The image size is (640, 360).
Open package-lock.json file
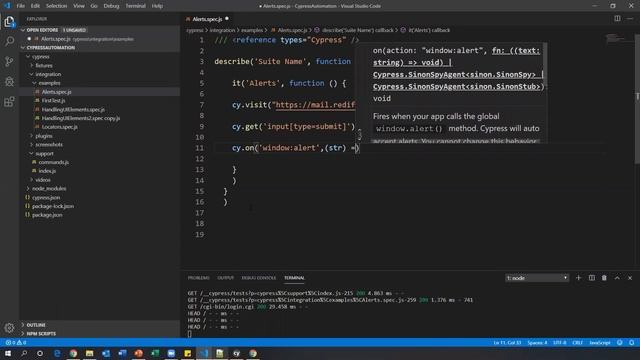(x=53, y=206)
